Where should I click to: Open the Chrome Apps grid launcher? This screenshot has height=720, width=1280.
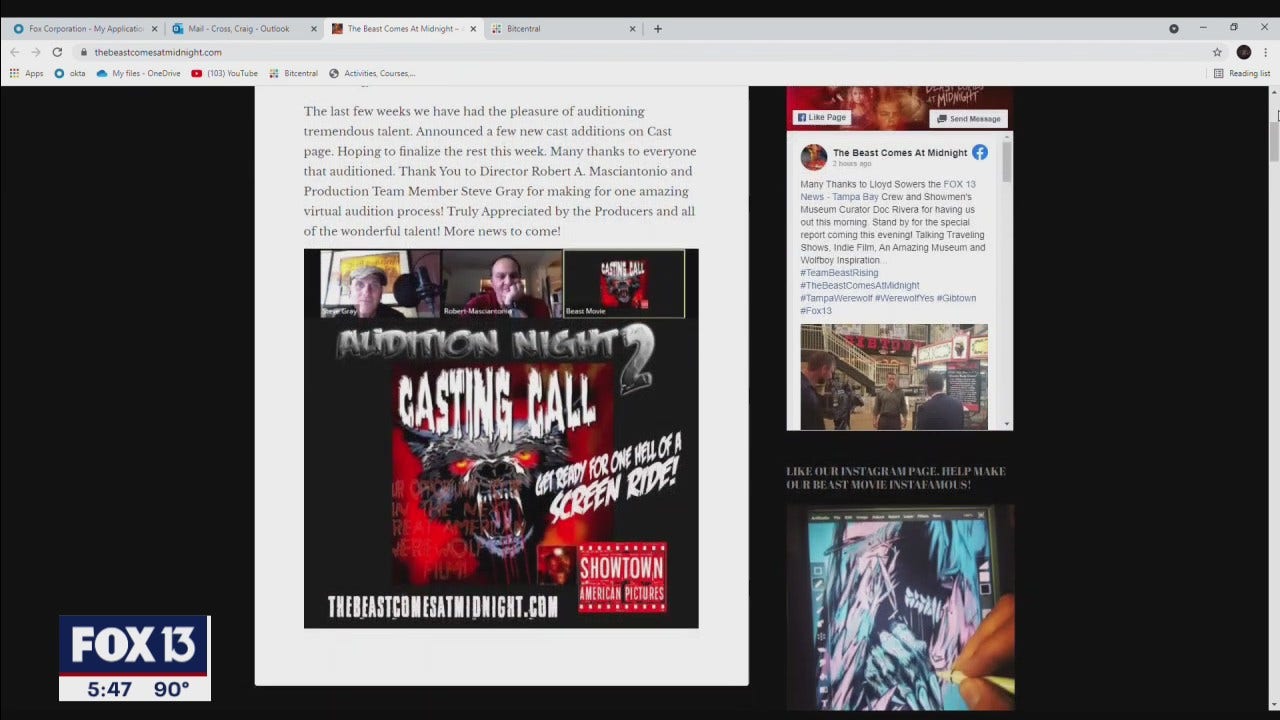tap(14, 73)
